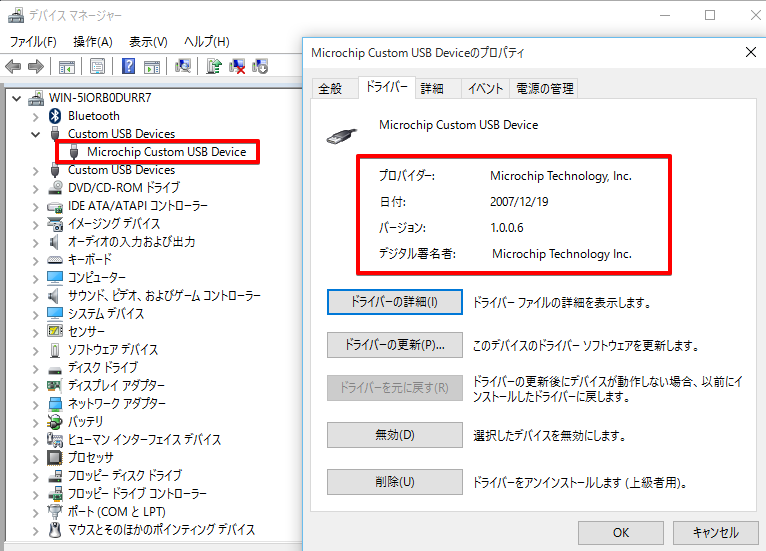Click ドライバーの更新(P)... button
The width and height of the screenshot is (766, 551).
point(395,345)
